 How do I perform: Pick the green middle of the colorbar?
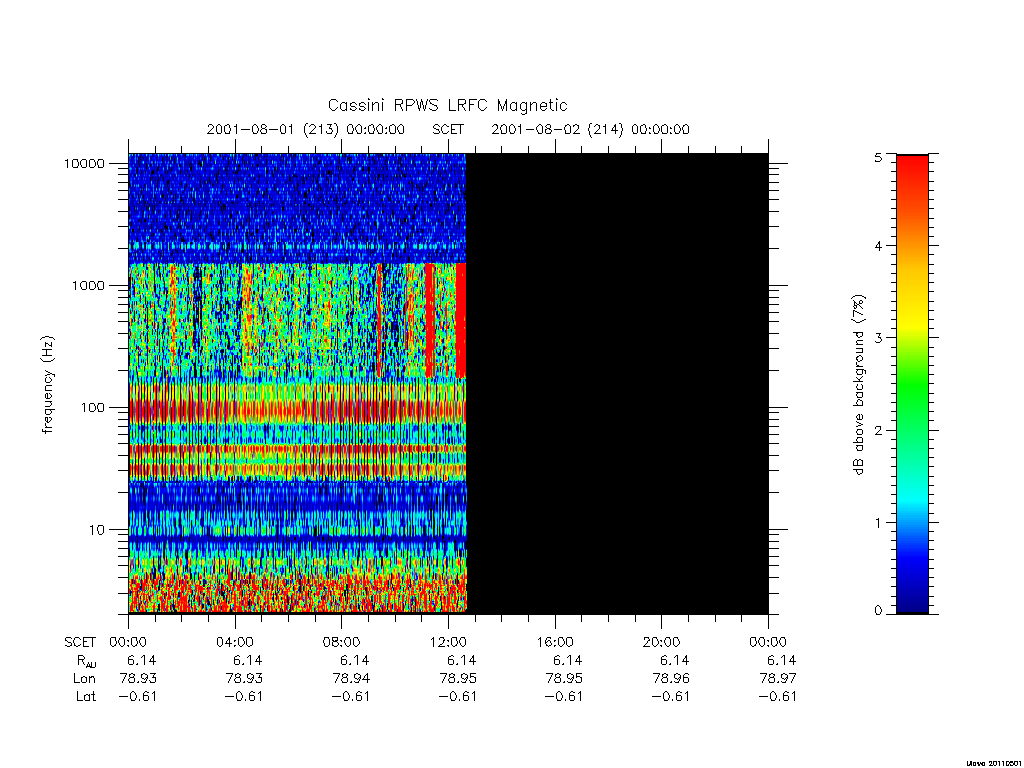coord(912,385)
